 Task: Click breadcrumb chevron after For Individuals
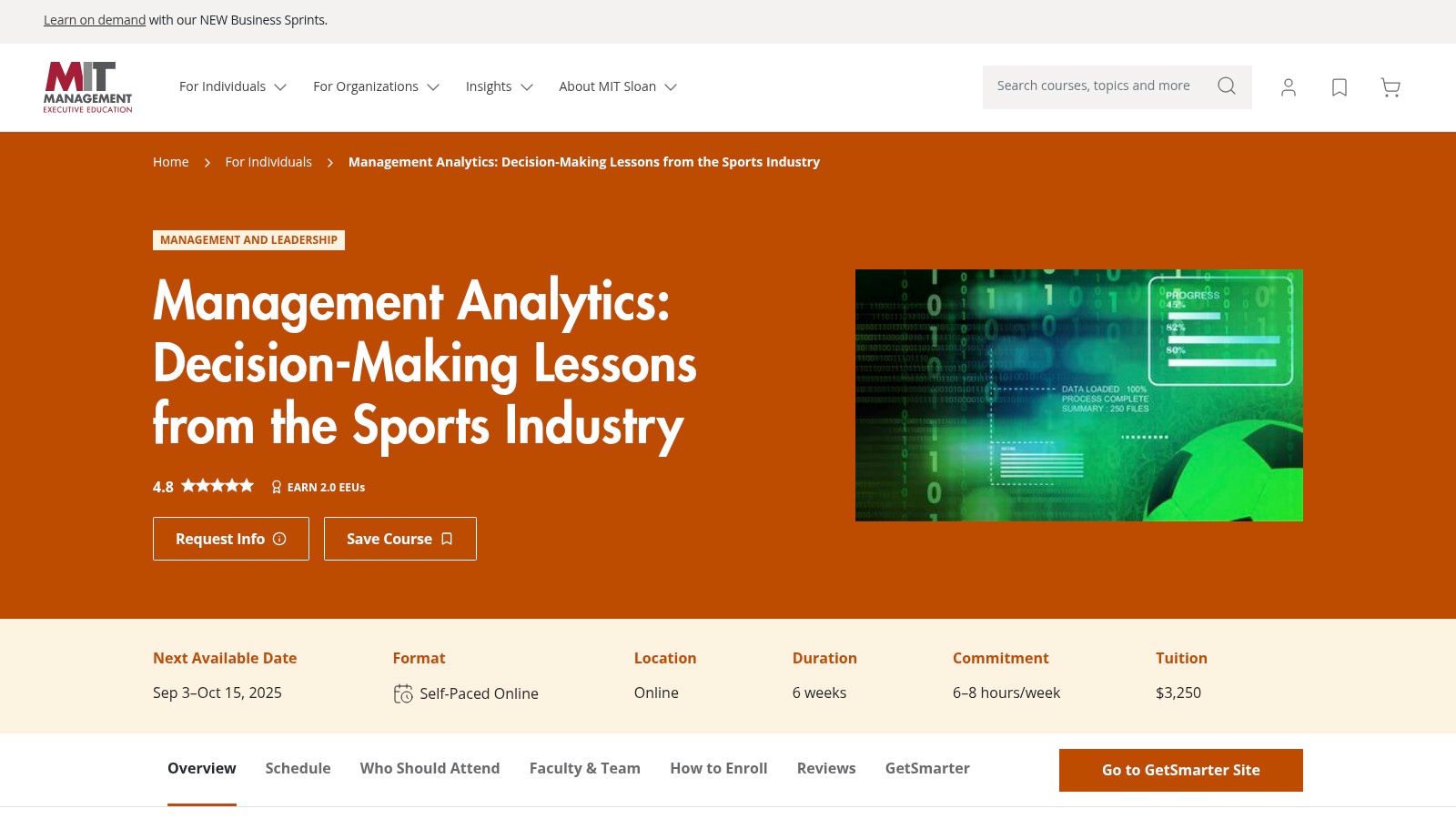[x=330, y=162]
